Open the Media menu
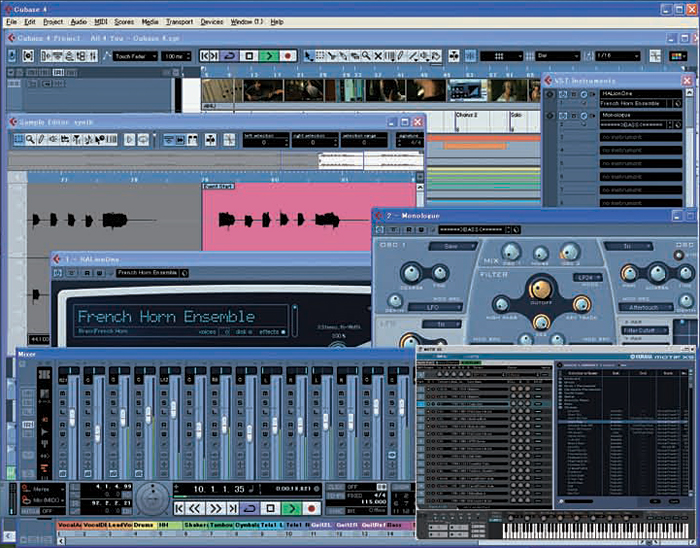 [150, 21]
